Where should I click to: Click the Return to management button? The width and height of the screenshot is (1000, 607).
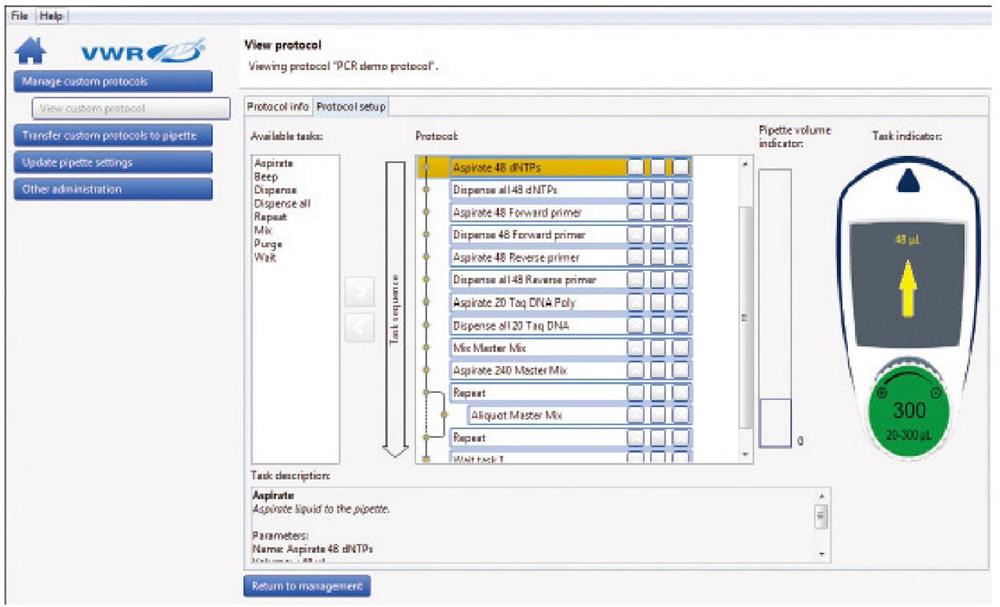click(306, 586)
